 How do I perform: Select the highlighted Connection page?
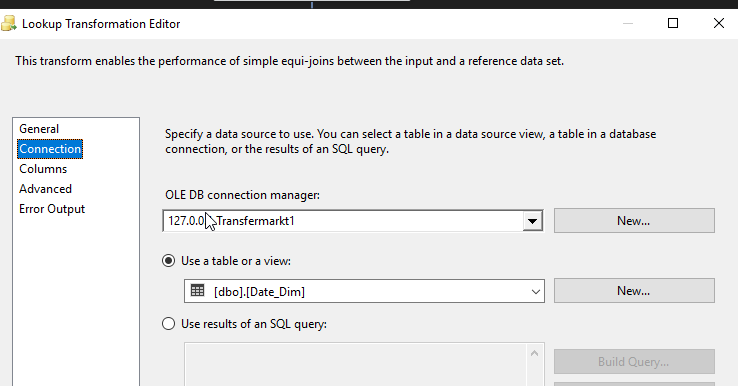coord(50,149)
